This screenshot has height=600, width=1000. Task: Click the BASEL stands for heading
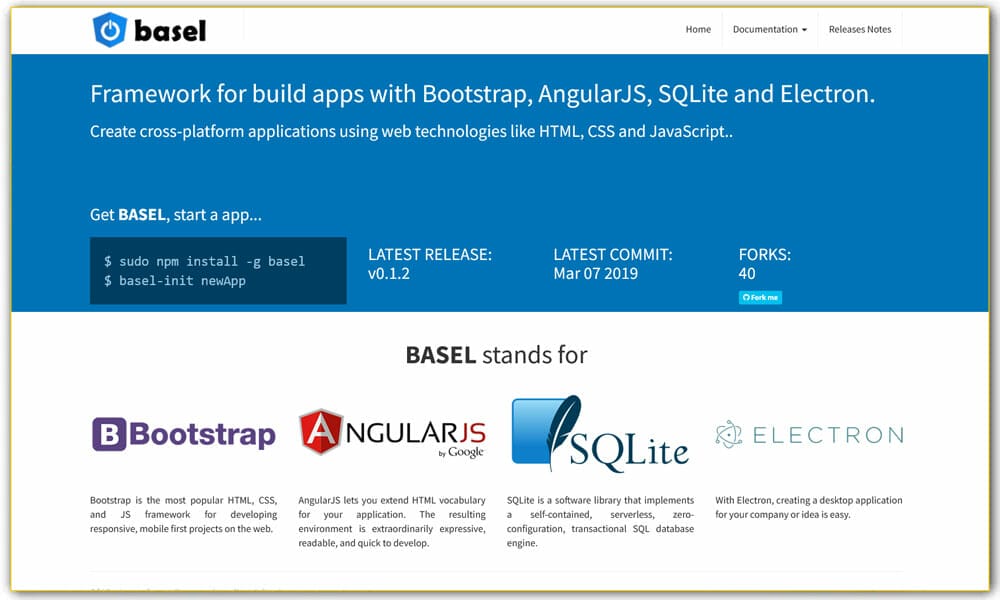pos(496,355)
